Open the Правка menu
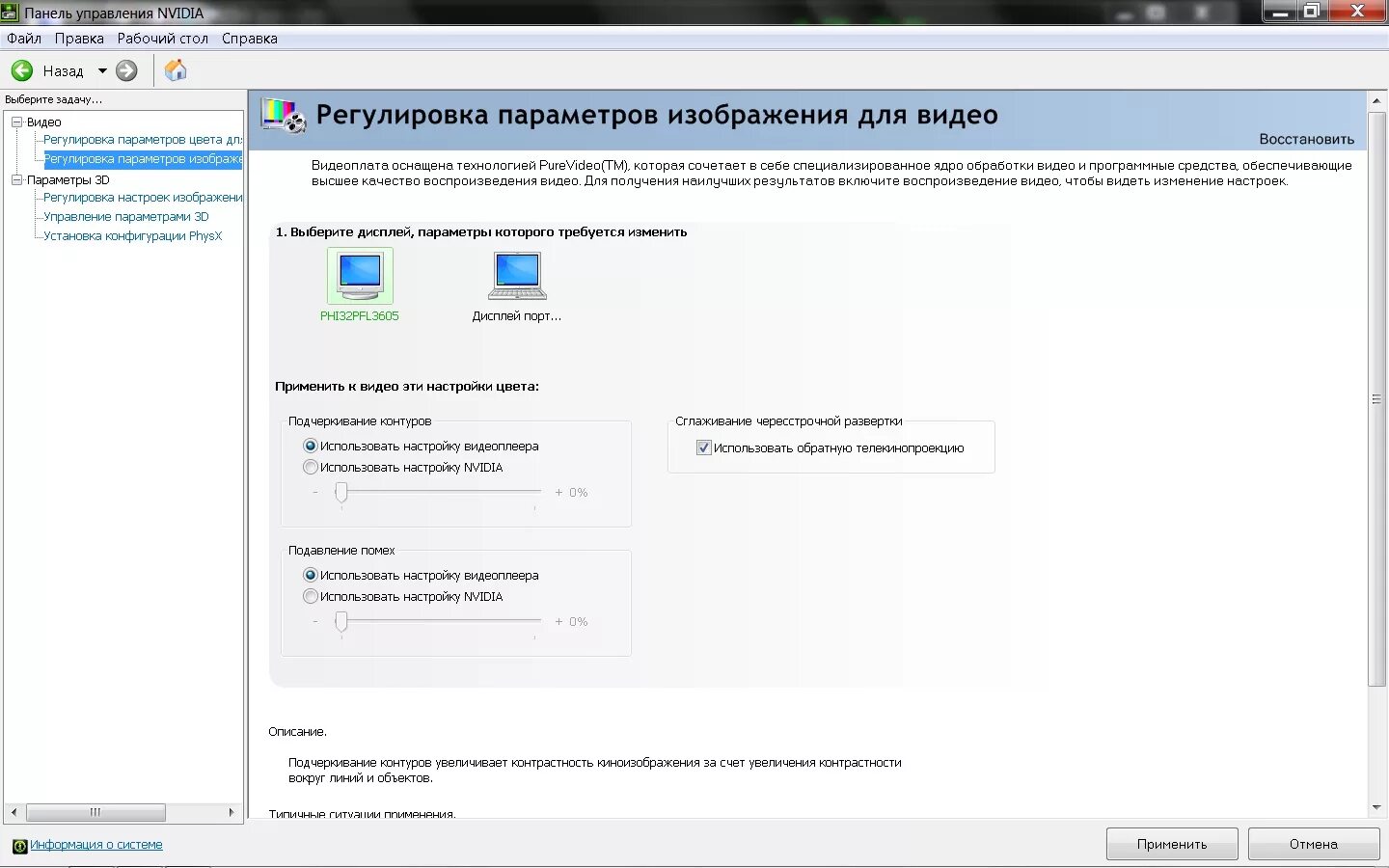The width and height of the screenshot is (1389, 868). (79, 39)
